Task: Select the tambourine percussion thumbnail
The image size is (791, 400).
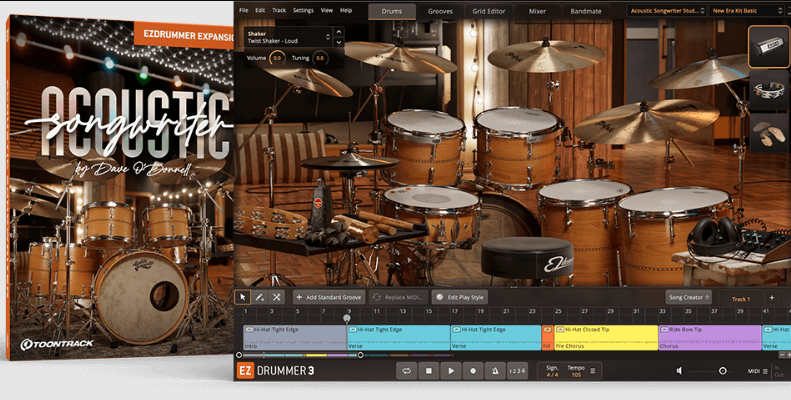Action: click(x=768, y=90)
